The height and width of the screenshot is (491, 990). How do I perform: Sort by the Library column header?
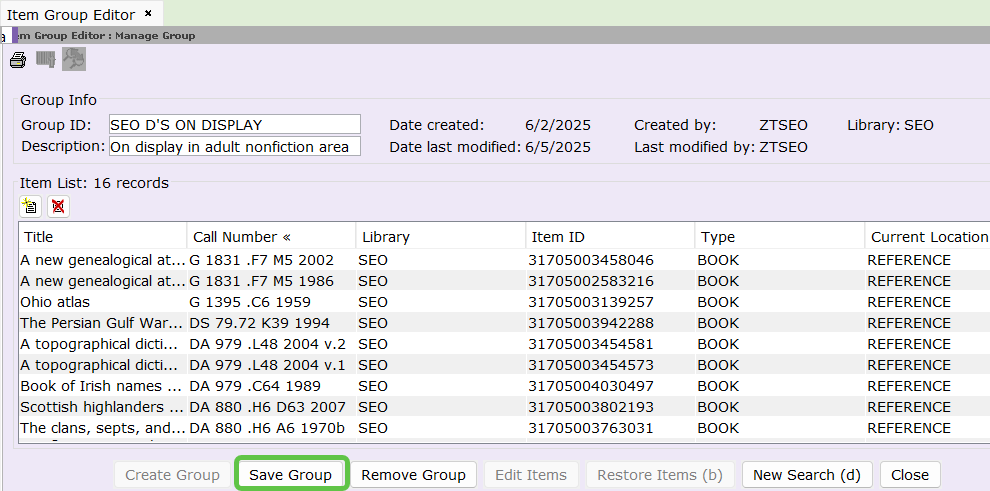[441, 237]
